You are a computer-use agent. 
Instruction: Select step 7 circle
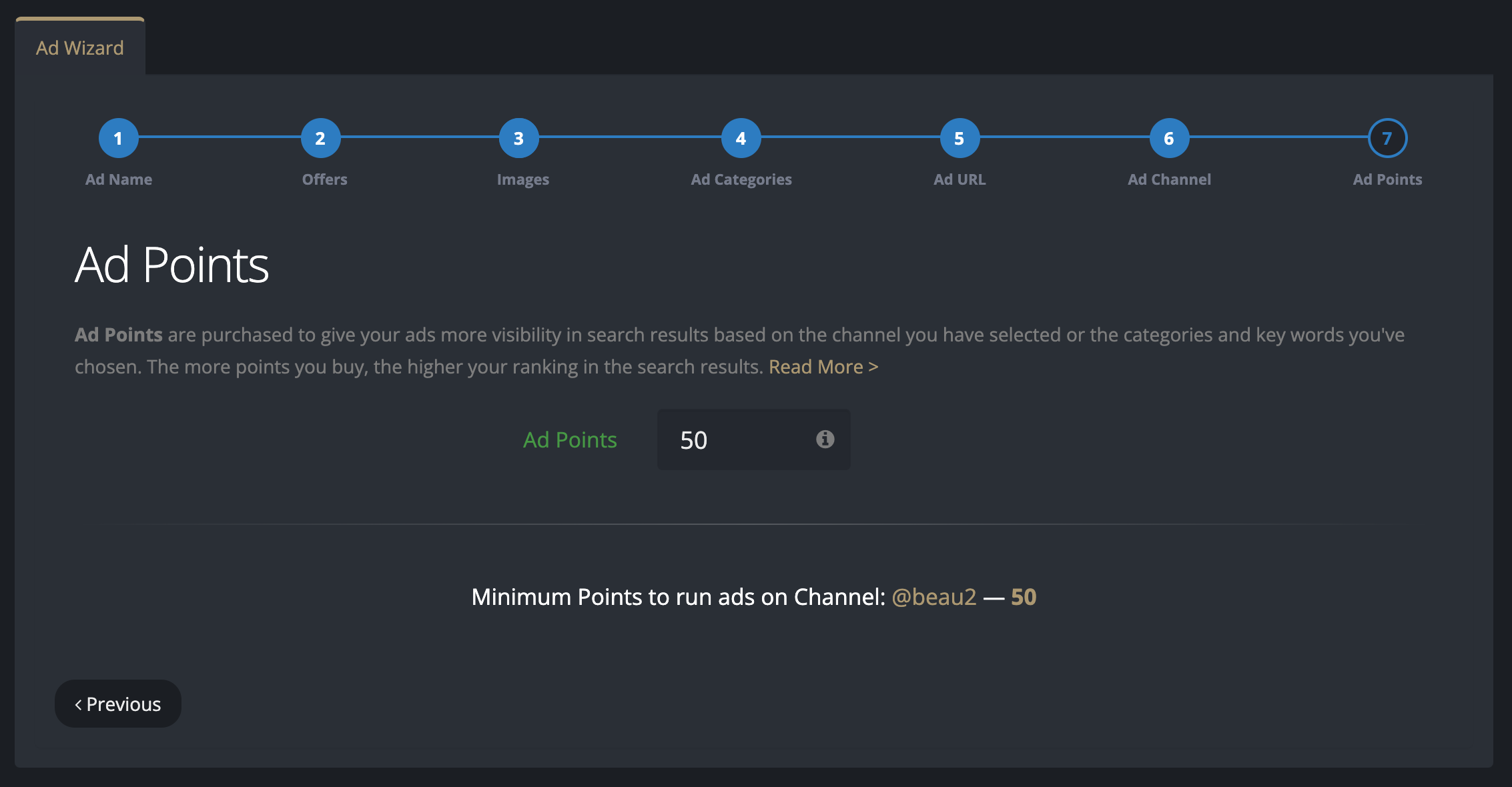point(1387,138)
